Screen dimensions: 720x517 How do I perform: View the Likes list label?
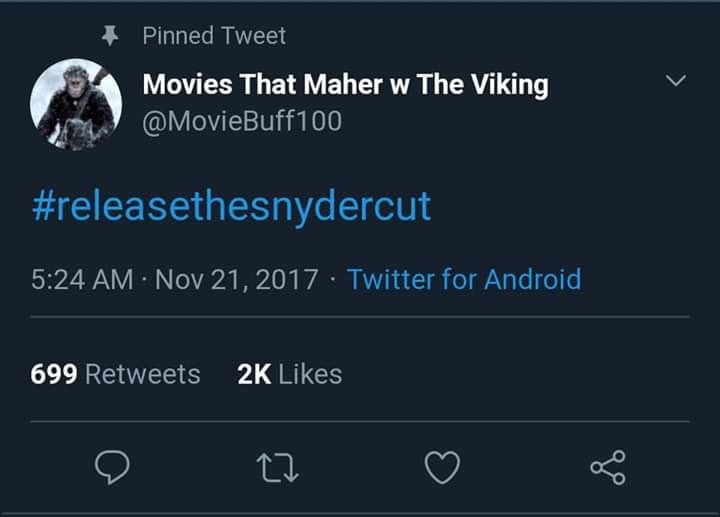click(310, 374)
